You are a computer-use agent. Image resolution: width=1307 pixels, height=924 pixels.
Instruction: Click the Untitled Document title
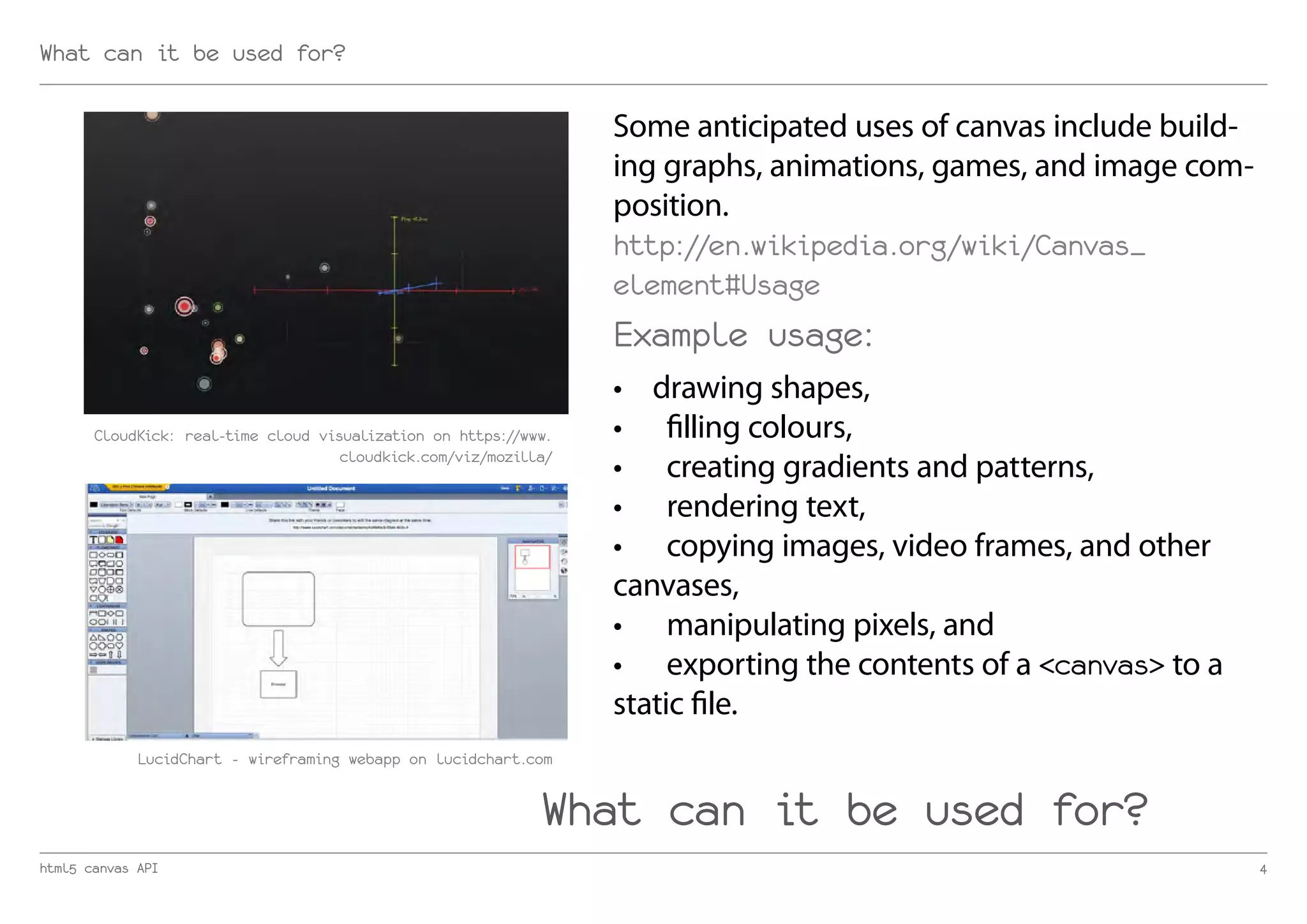coord(331,489)
